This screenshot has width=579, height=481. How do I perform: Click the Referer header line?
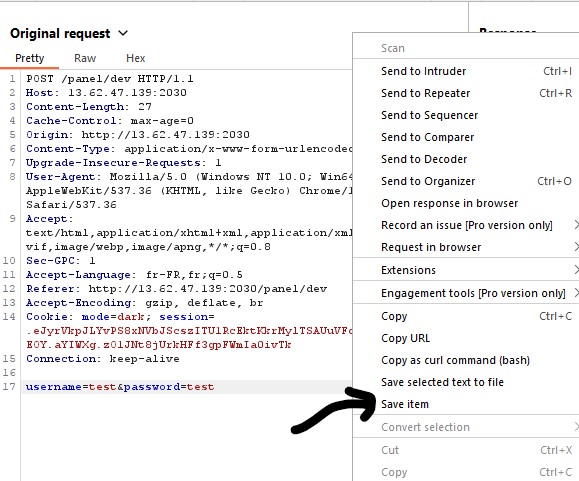click(x=177, y=289)
